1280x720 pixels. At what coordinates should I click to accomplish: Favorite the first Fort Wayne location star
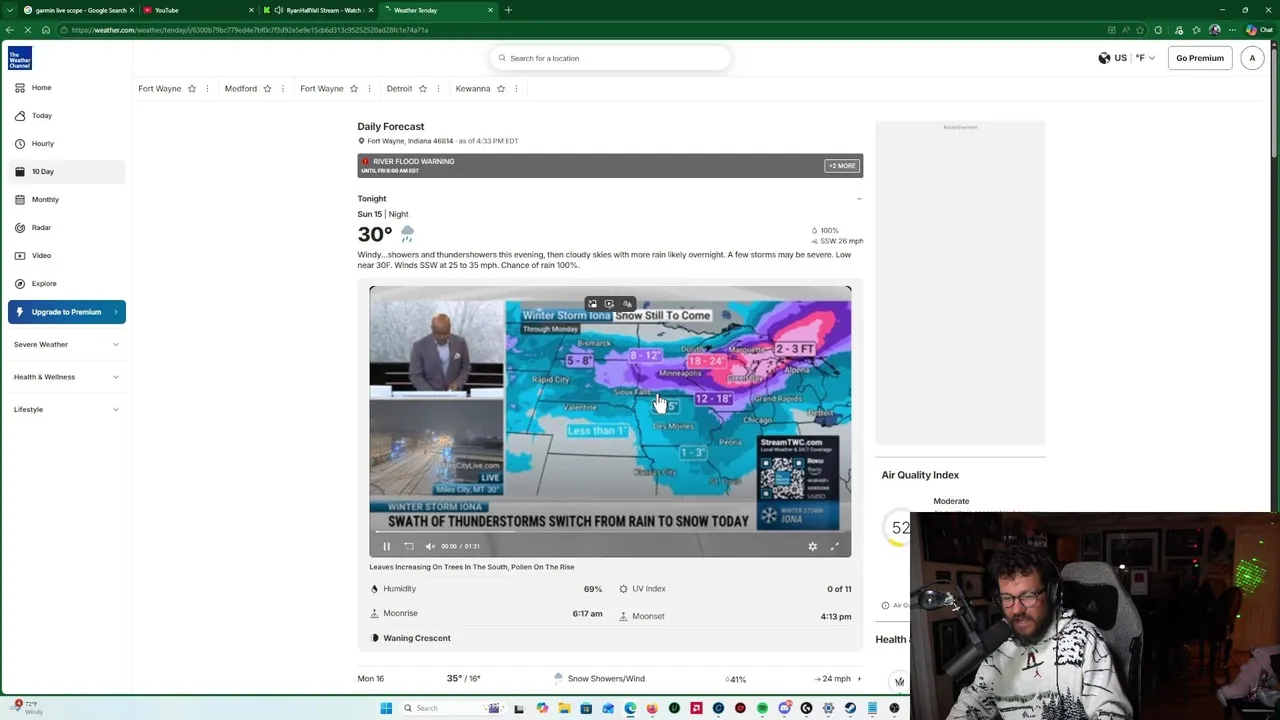(x=192, y=88)
